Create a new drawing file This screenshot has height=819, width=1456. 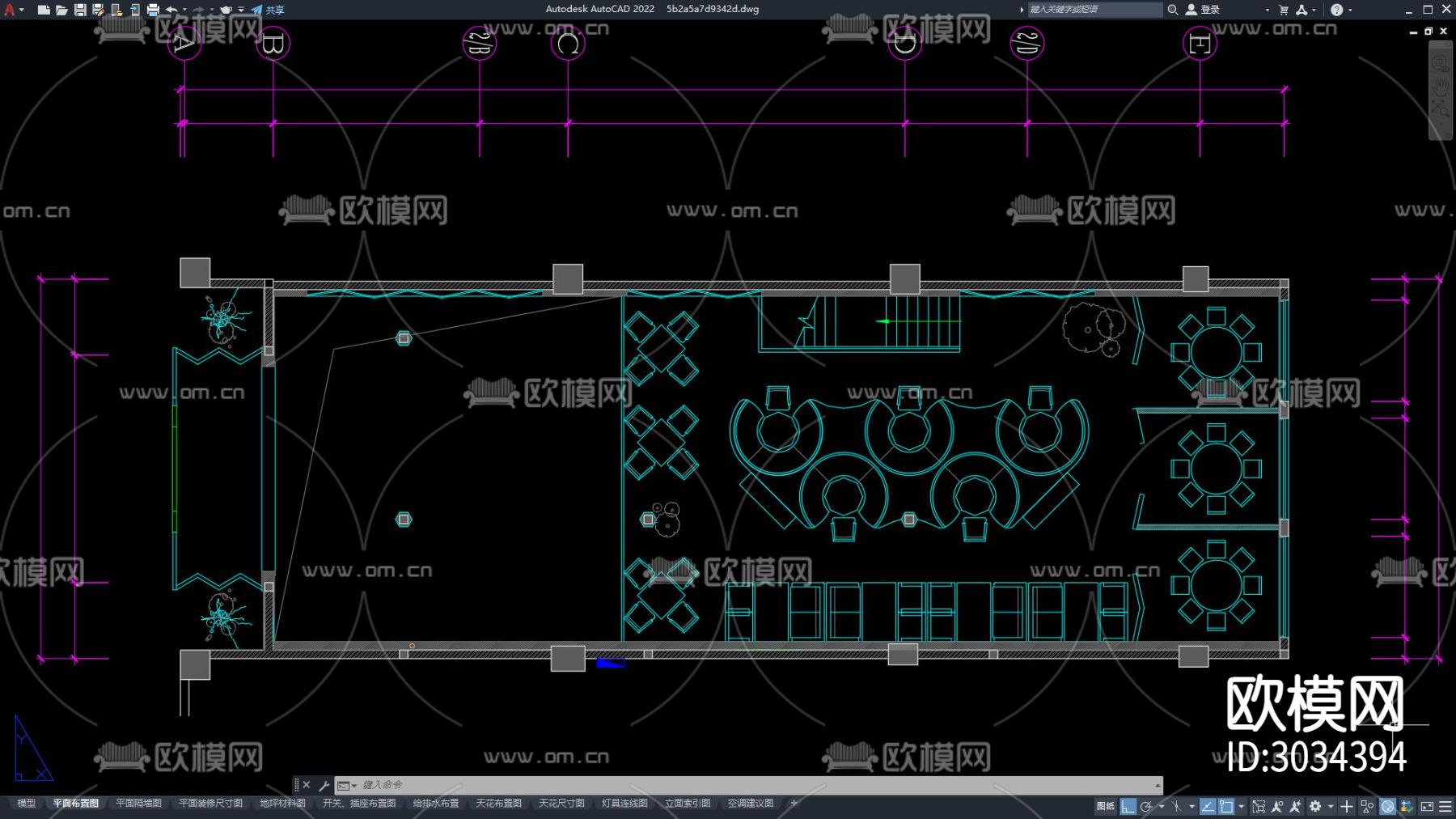(44, 10)
